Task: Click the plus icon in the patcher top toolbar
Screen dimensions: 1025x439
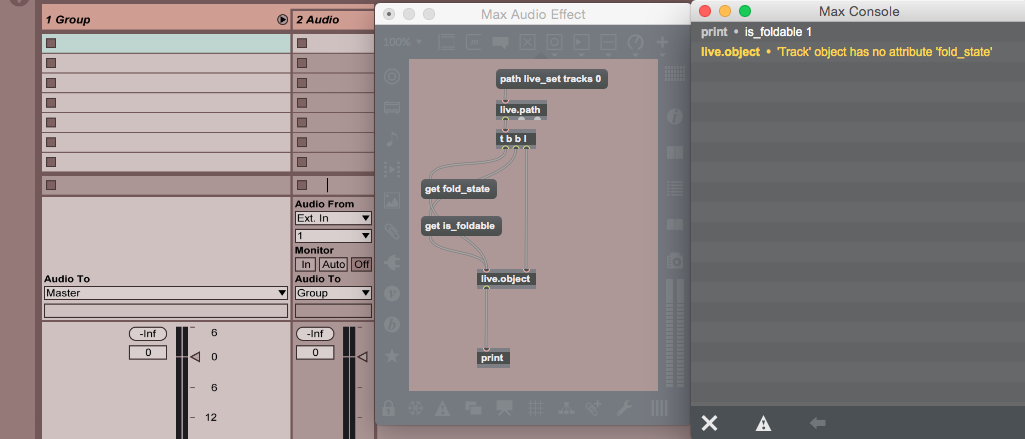Action: pos(662,43)
